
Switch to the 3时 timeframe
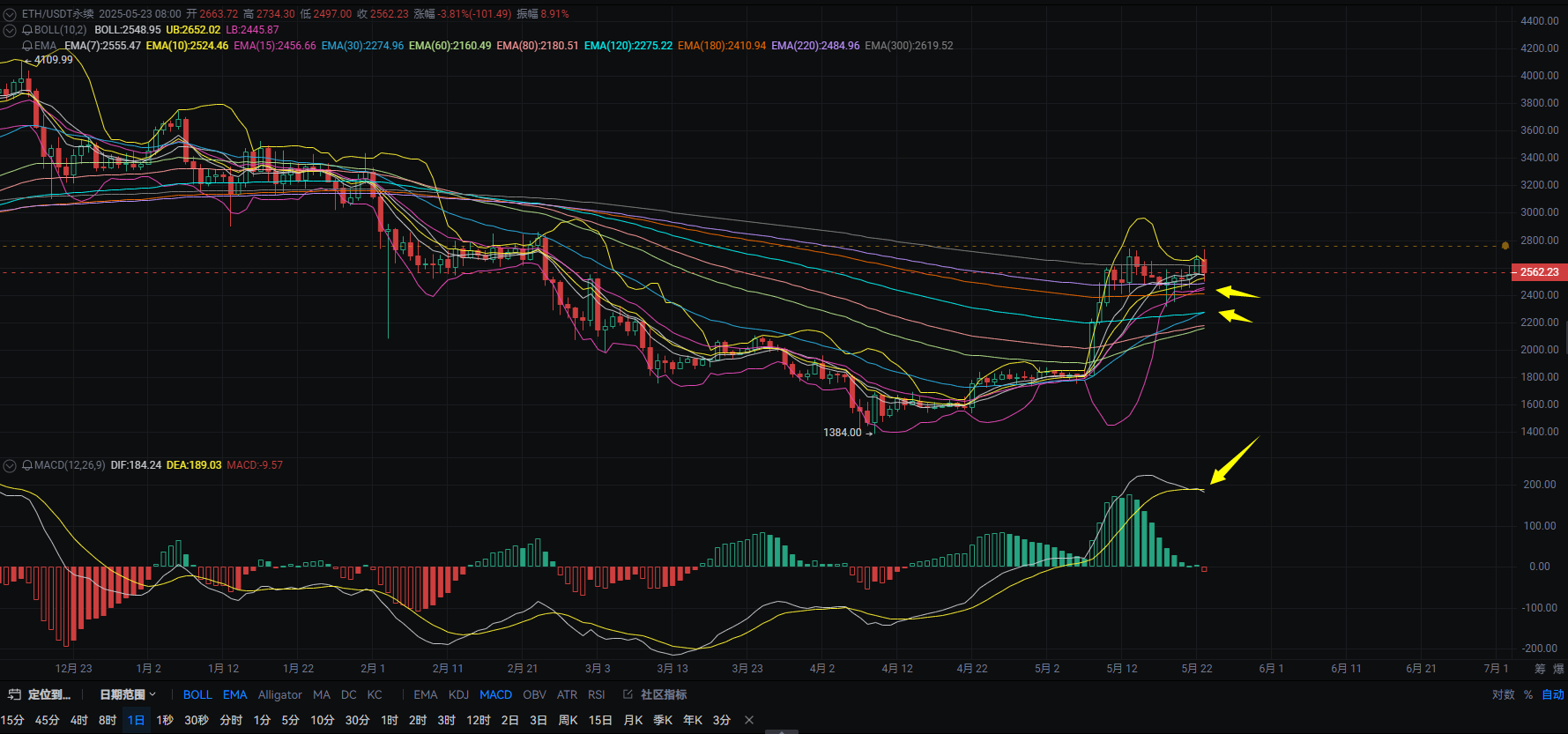pyautogui.click(x=447, y=720)
